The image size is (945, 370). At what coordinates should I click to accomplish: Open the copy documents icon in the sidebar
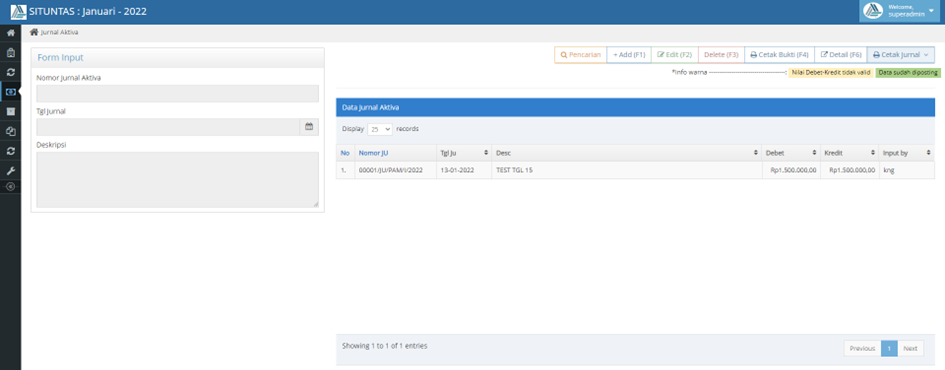click(x=10, y=131)
